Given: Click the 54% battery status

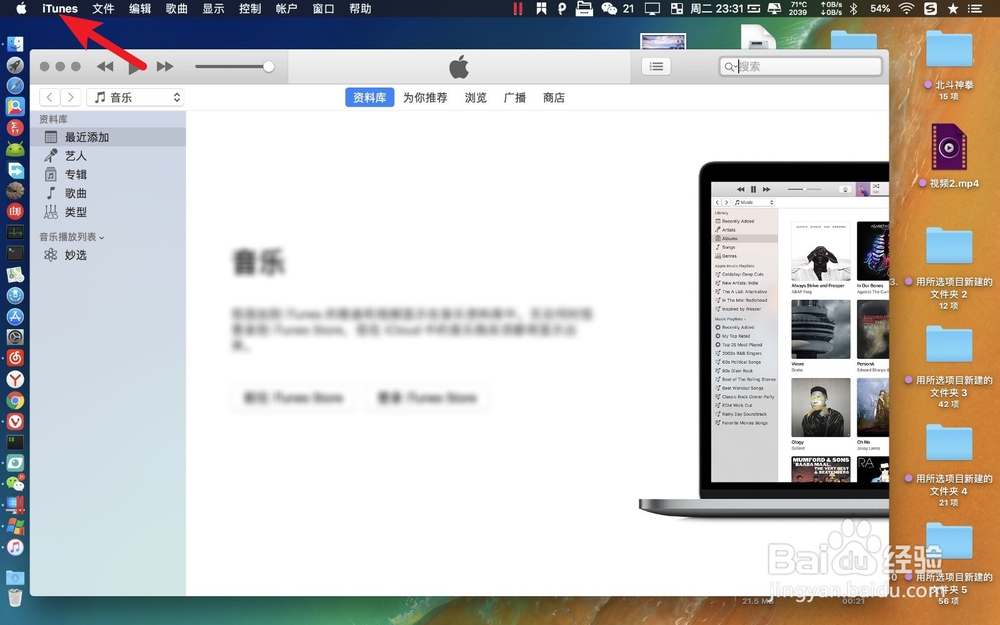Looking at the screenshot, I should [x=880, y=8].
